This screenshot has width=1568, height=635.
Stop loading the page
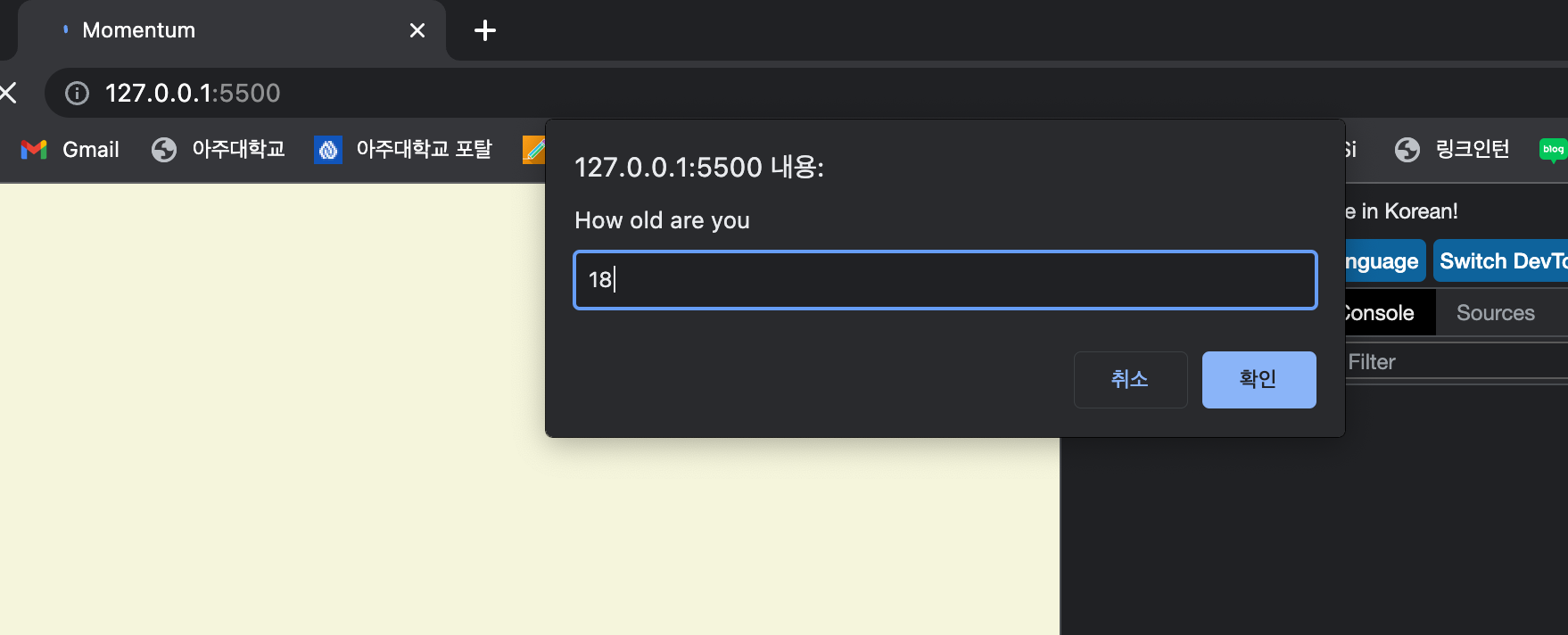pos(8,93)
